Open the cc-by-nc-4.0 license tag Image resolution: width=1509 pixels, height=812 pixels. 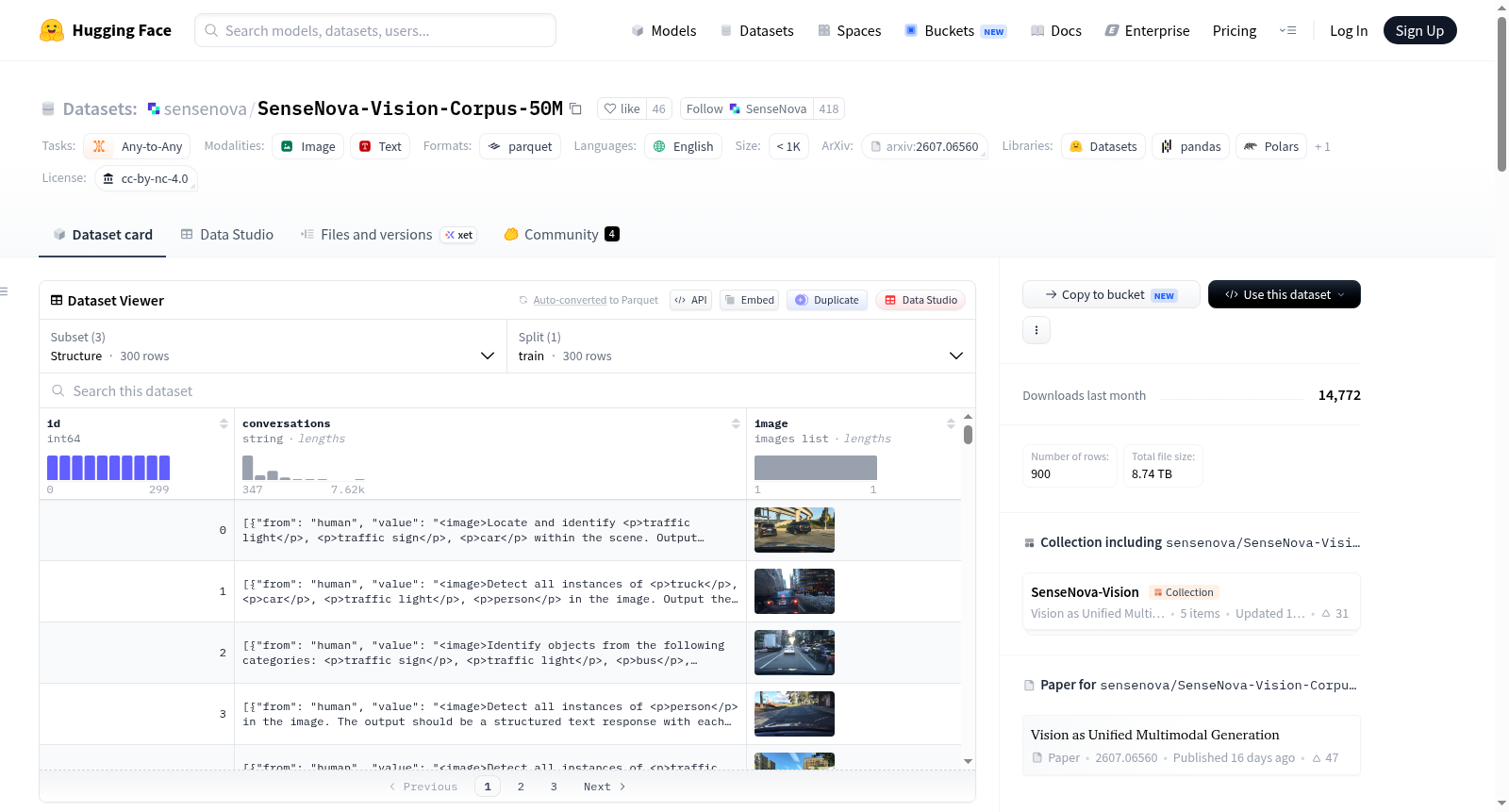click(146, 178)
